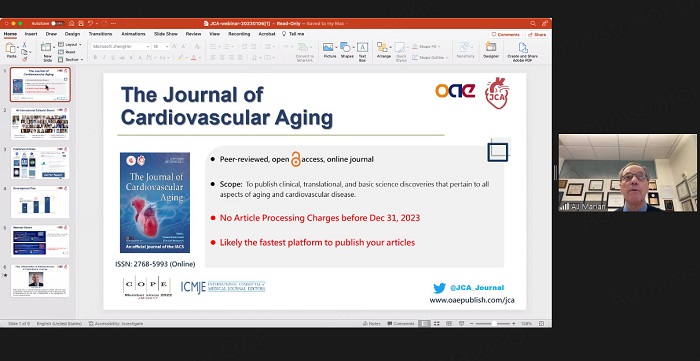Select slide 2 thumbnail Editorial Board
This screenshot has height=361, width=700.
tap(40, 124)
